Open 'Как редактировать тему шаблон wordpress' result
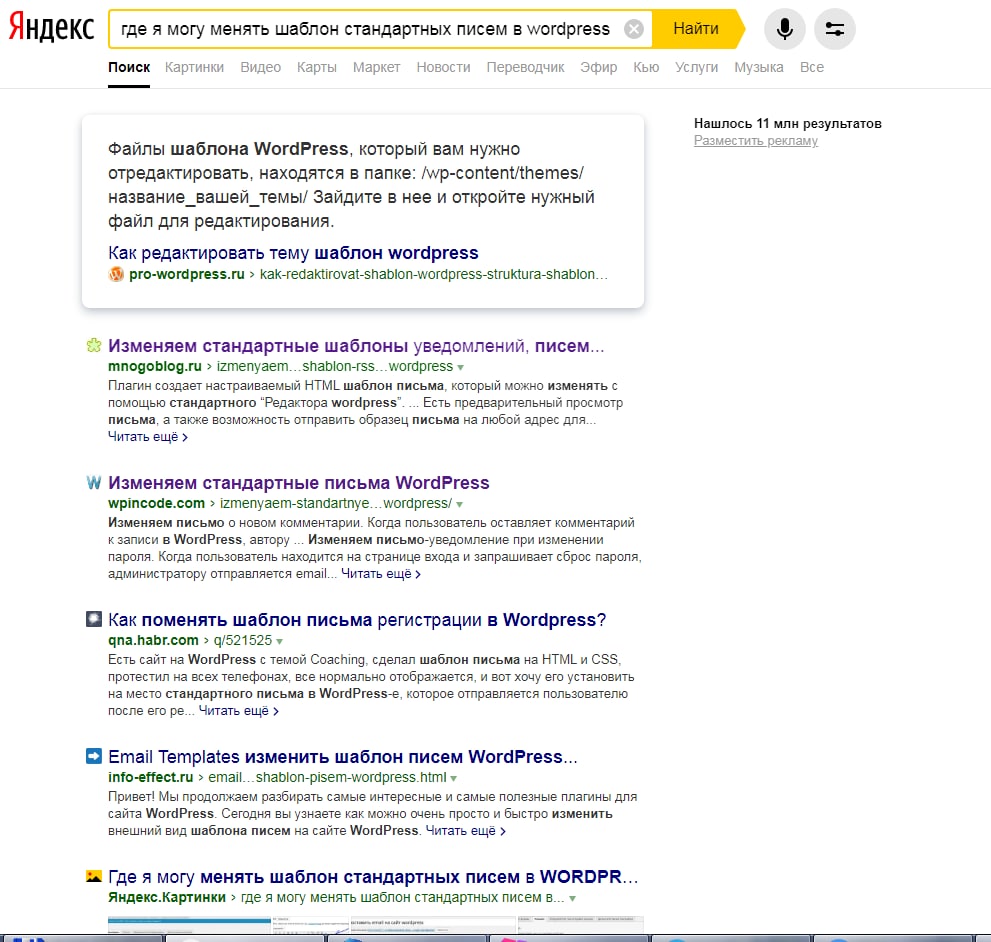This screenshot has height=942, width=991. tap(293, 253)
